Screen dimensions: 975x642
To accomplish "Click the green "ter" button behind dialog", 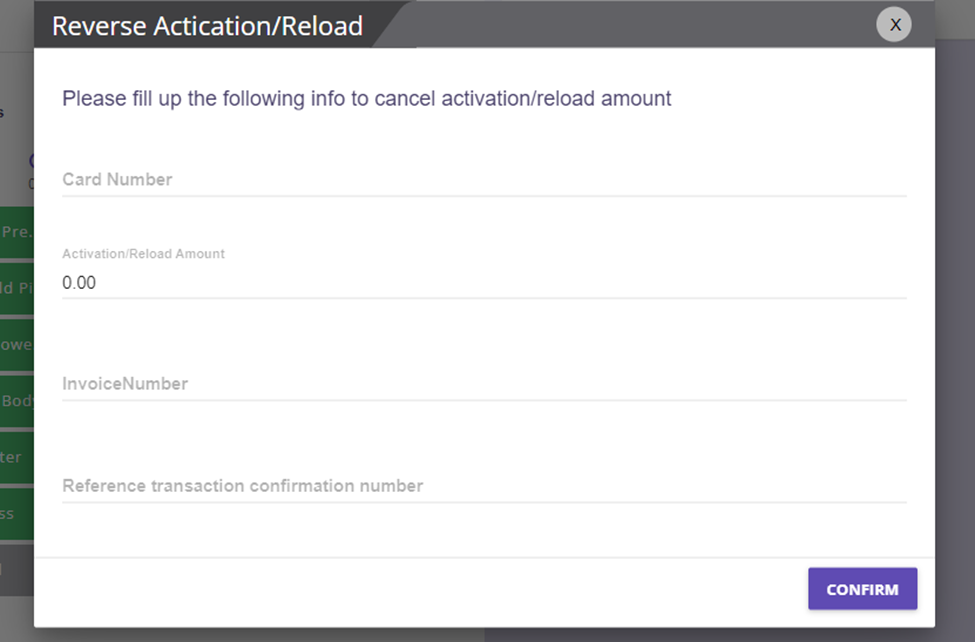I will click(x=17, y=457).
